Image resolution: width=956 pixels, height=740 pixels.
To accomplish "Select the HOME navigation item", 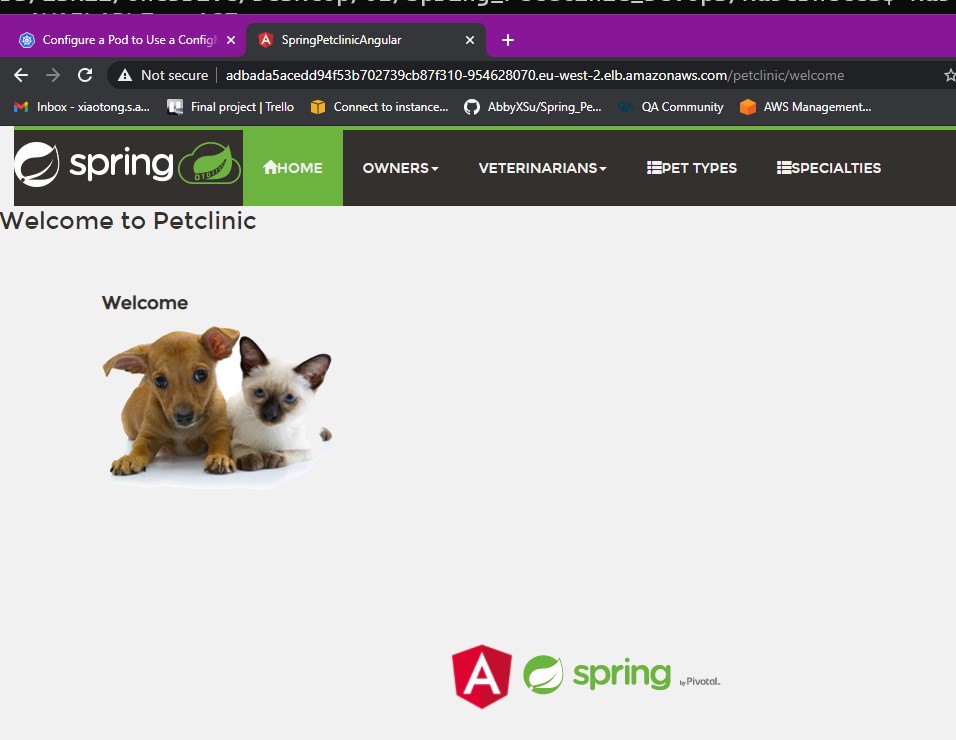I will (x=292, y=168).
